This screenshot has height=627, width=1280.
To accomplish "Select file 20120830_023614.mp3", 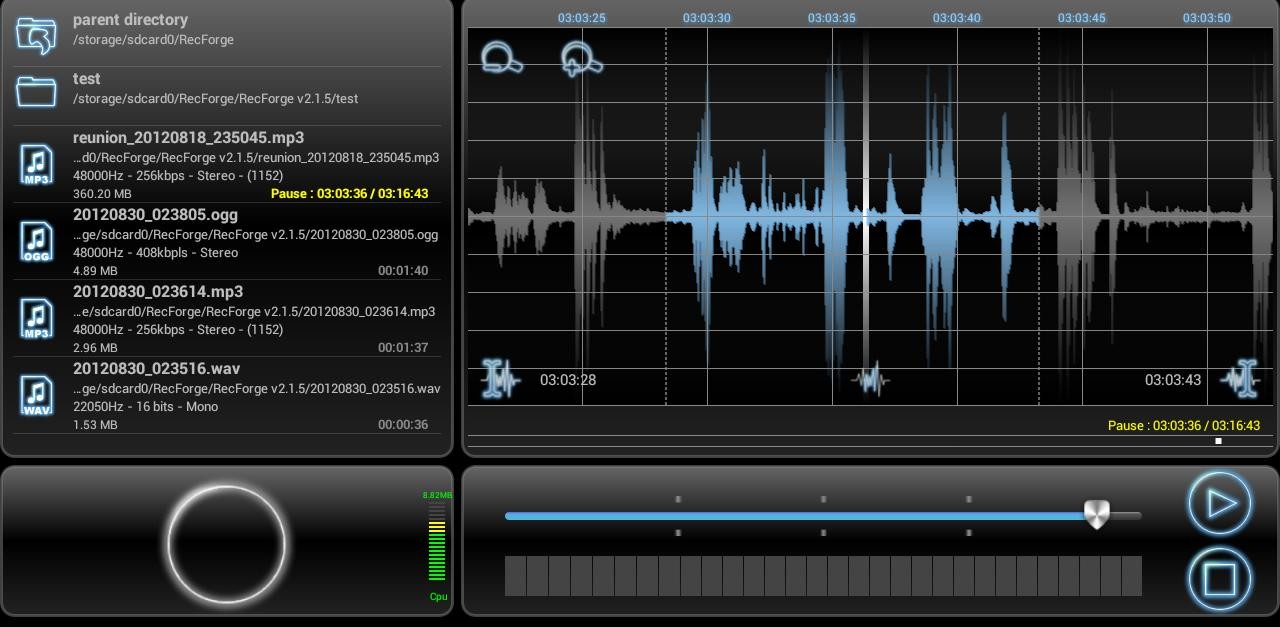I will [228, 318].
